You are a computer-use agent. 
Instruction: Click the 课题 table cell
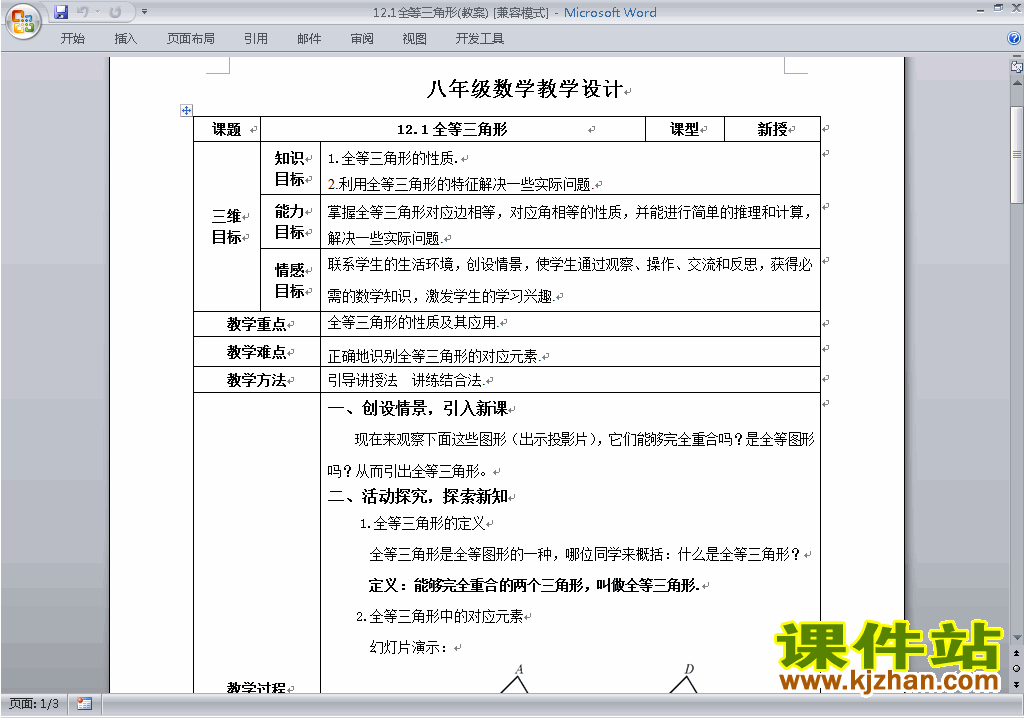point(227,129)
